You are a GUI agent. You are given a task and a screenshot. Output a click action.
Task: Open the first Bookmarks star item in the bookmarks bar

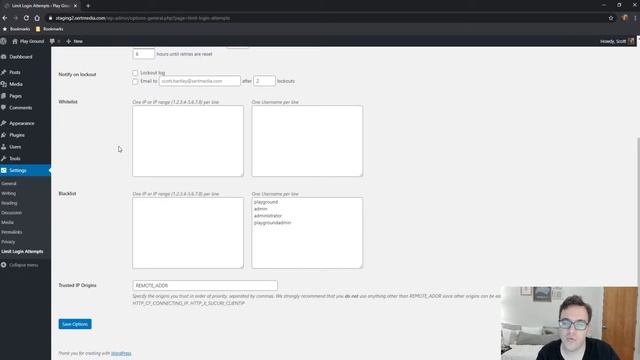click(17, 29)
